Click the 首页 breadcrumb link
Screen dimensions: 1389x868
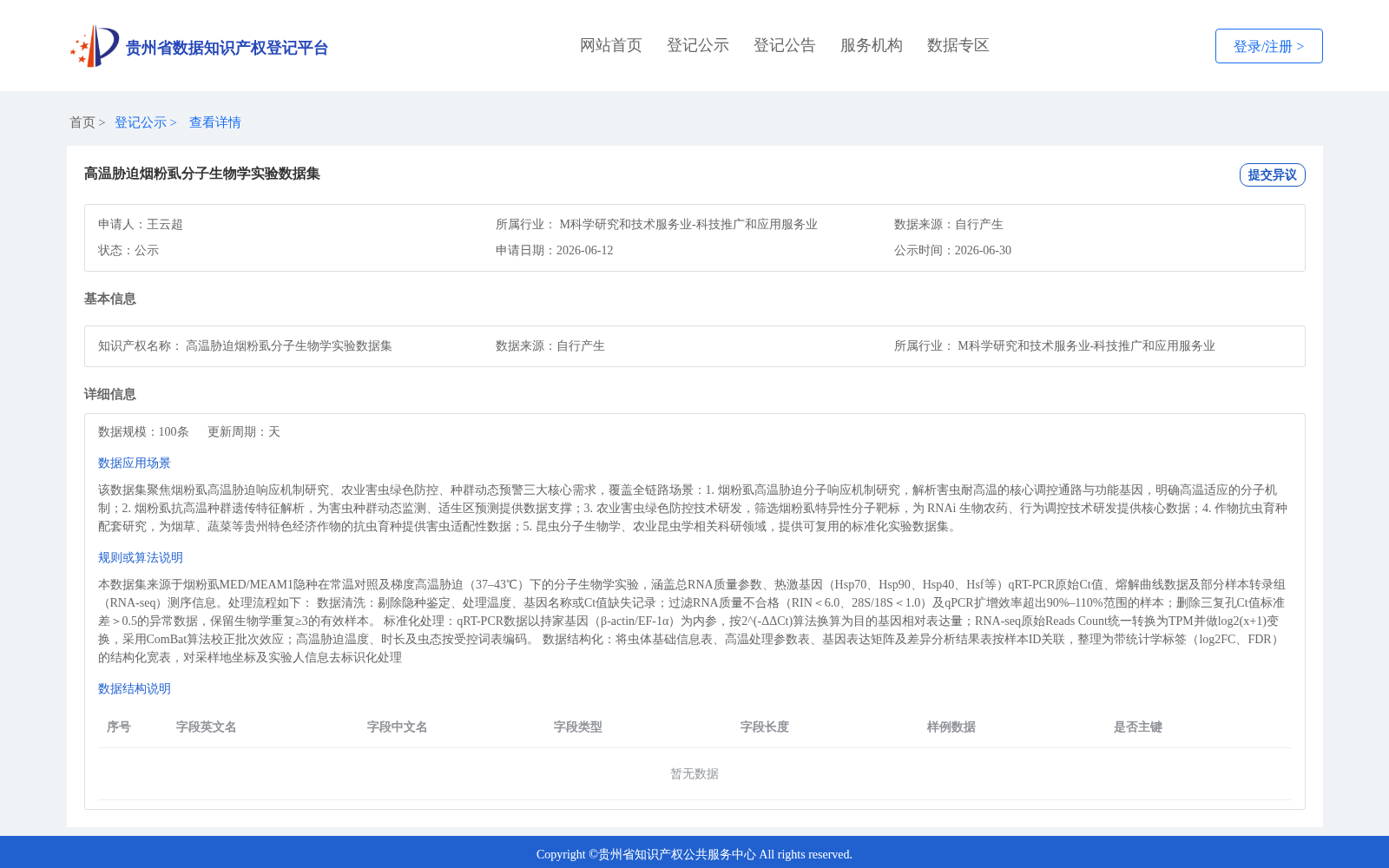coord(82,122)
